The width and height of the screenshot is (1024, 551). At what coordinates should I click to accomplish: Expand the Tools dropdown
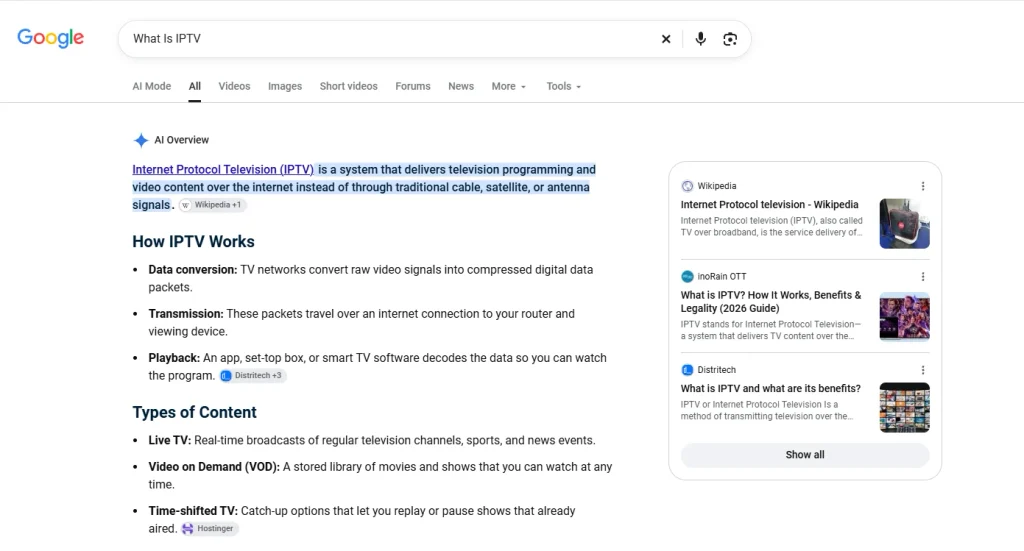tap(564, 86)
